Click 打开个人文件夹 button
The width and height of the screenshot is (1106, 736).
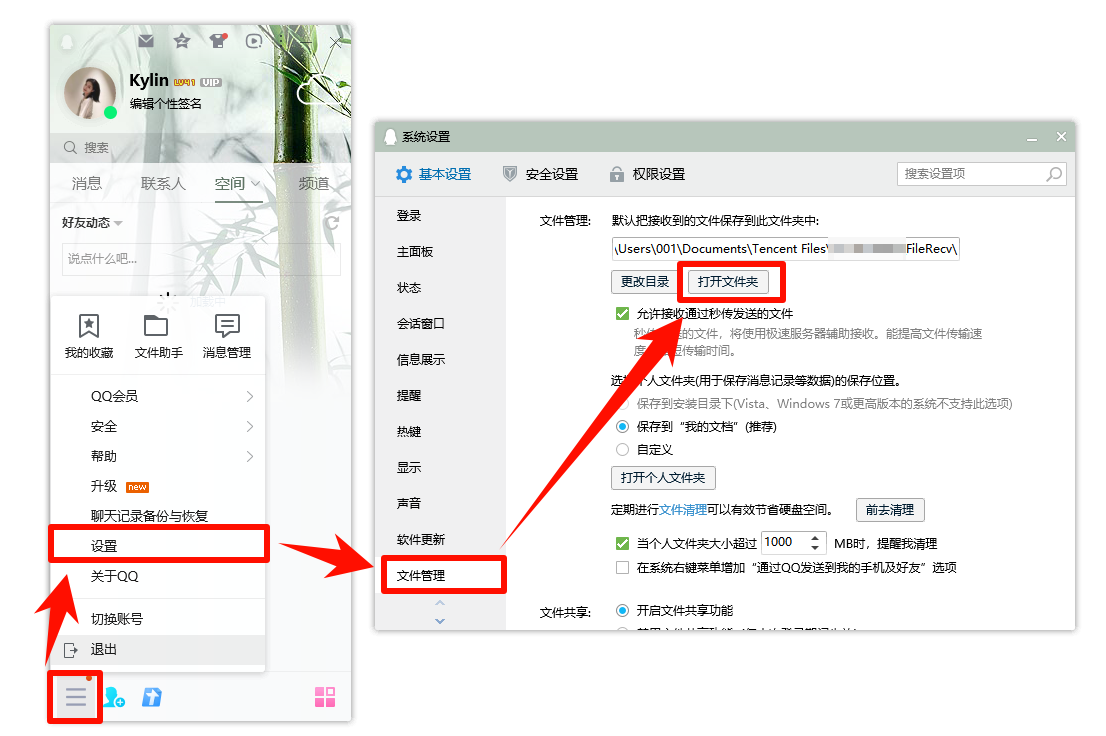pos(663,478)
